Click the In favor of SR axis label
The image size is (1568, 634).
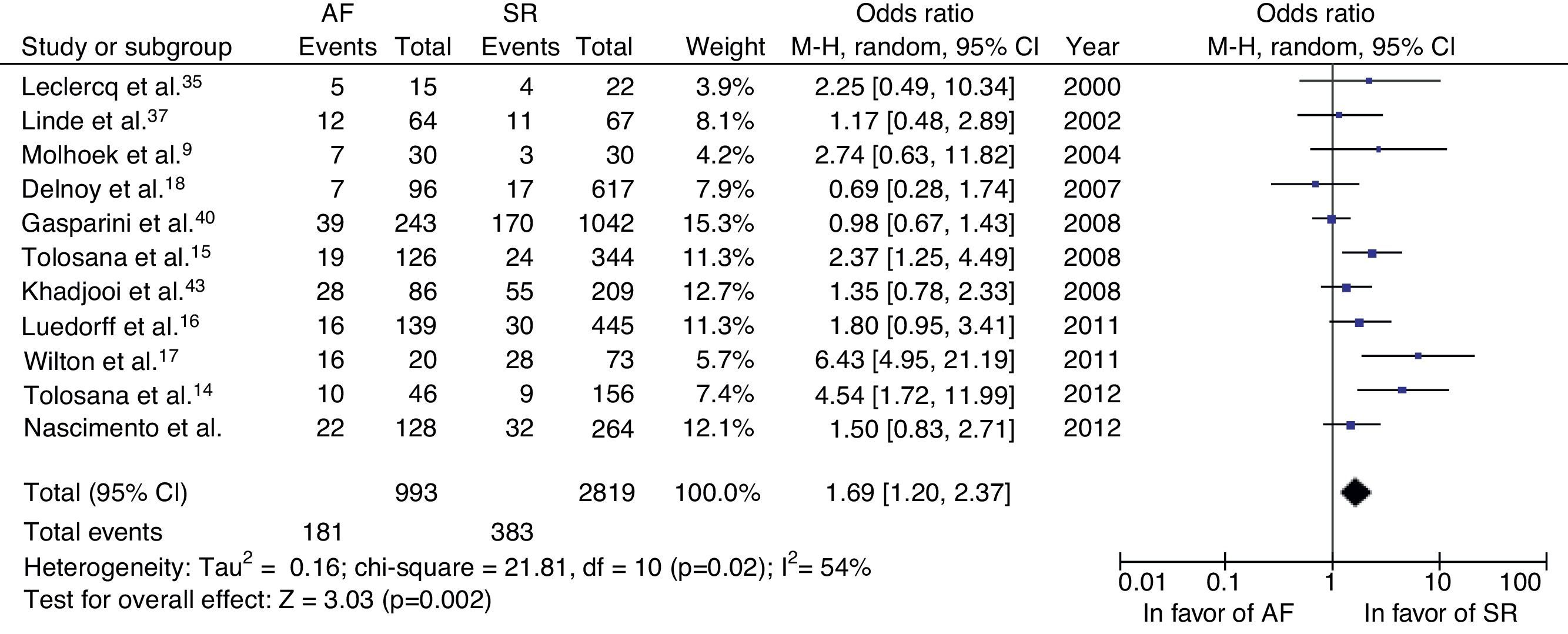(1440, 613)
